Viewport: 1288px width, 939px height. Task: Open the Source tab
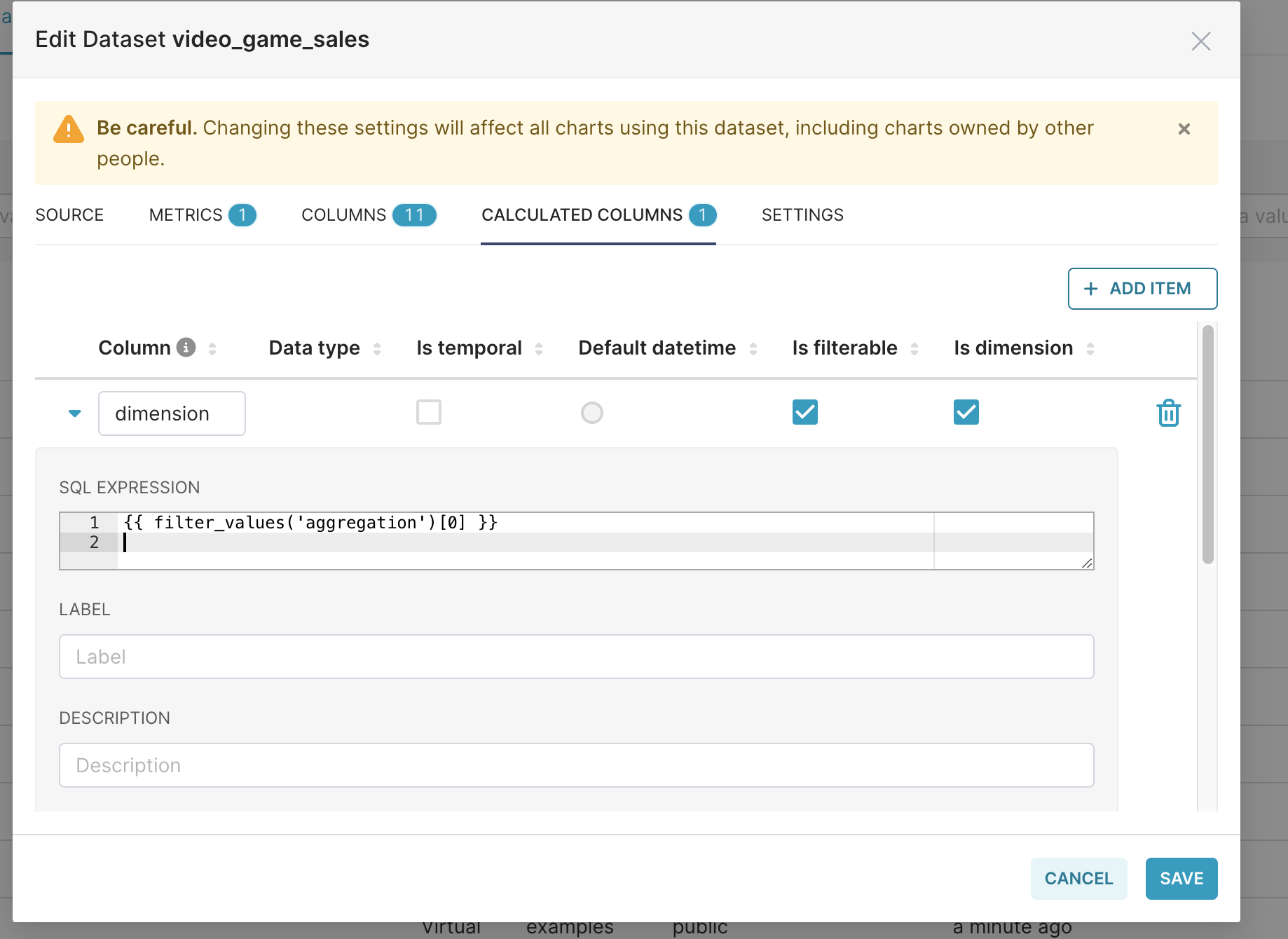69,215
